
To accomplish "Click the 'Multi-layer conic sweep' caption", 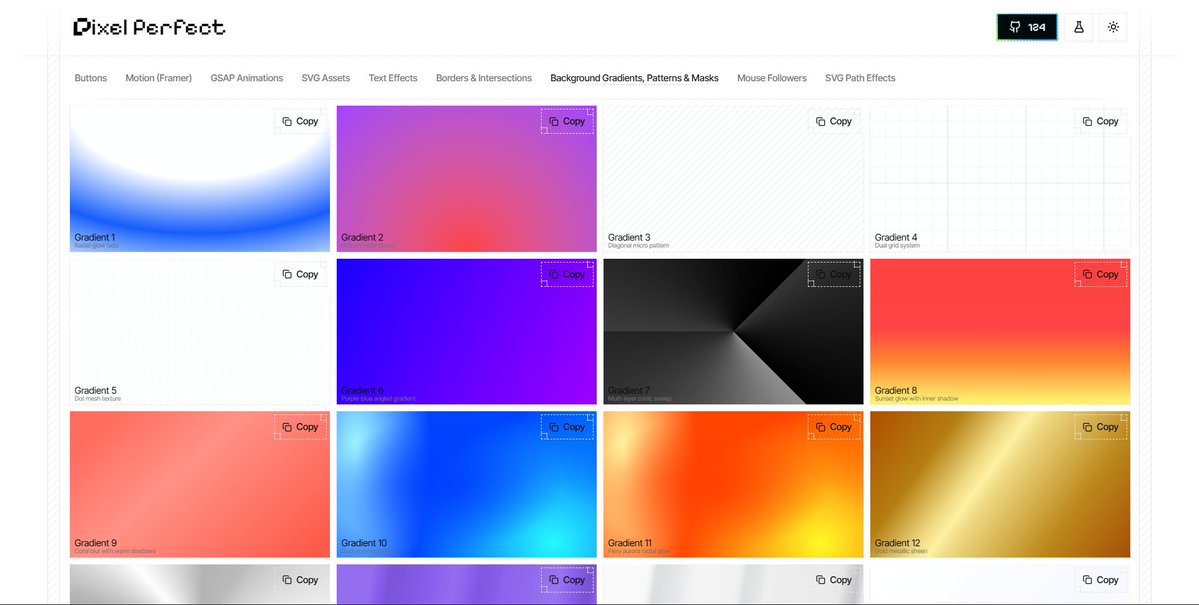I will coord(639,398).
